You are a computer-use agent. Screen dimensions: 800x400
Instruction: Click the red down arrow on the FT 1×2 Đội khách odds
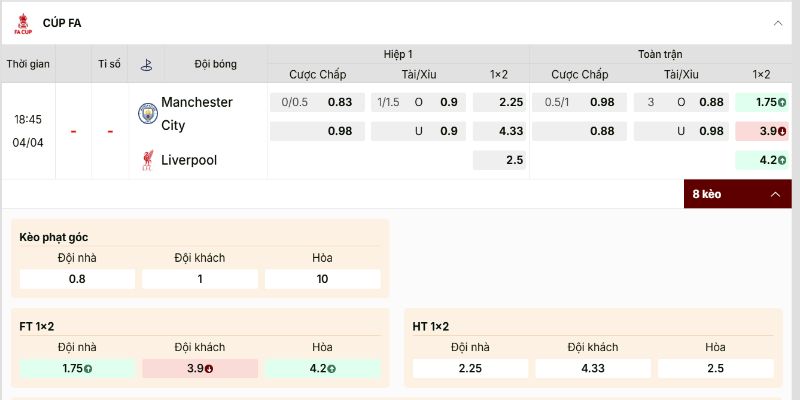(x=208, y=369)
